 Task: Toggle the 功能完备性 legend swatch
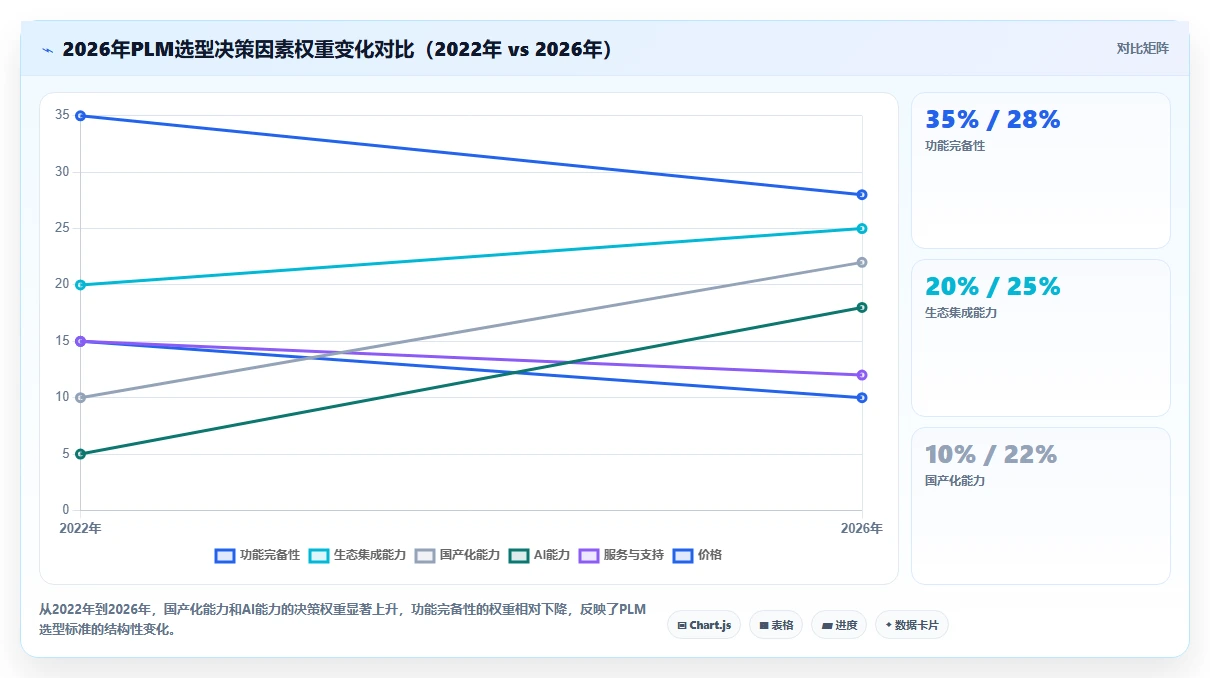[225, 555]
